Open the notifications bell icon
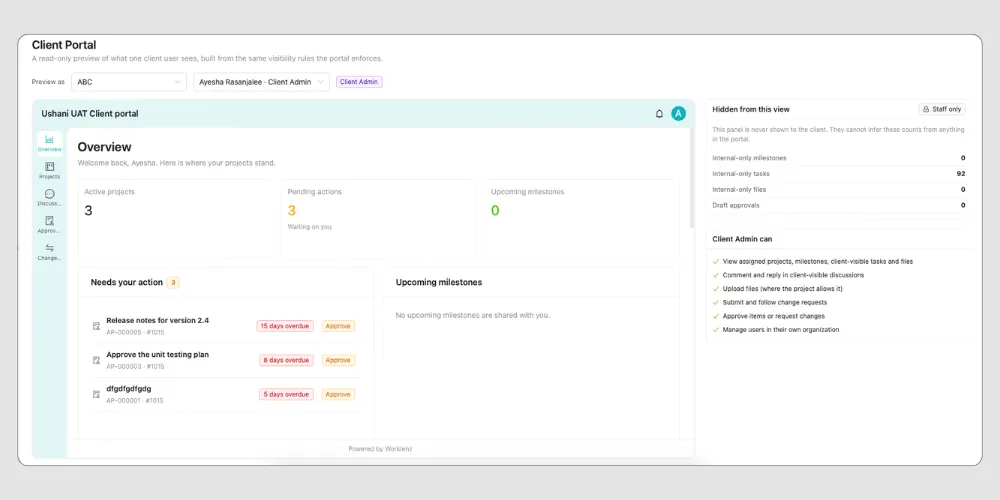 [x=659, y=114]
